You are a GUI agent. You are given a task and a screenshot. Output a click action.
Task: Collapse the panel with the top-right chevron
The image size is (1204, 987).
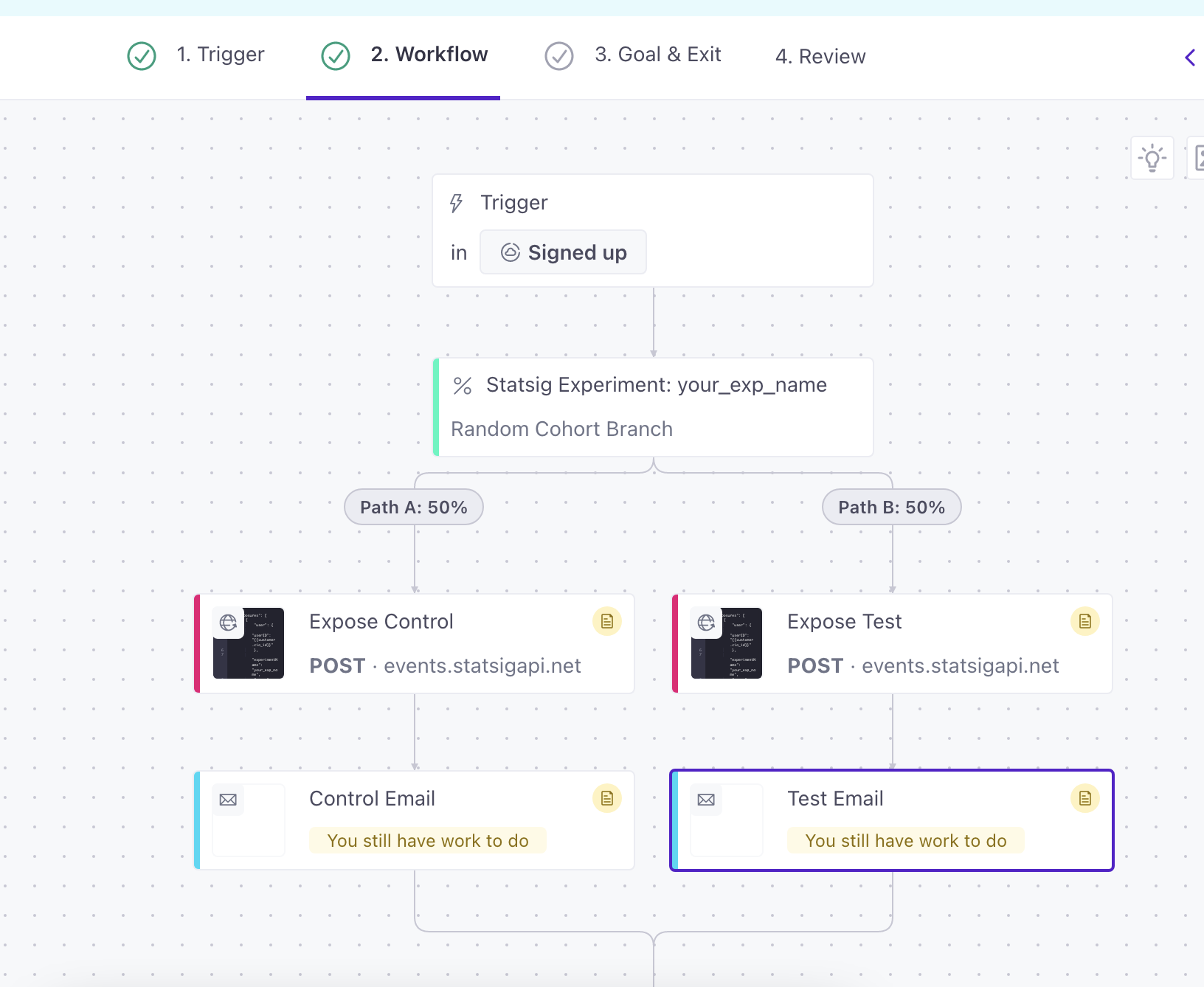point(1190,57)
